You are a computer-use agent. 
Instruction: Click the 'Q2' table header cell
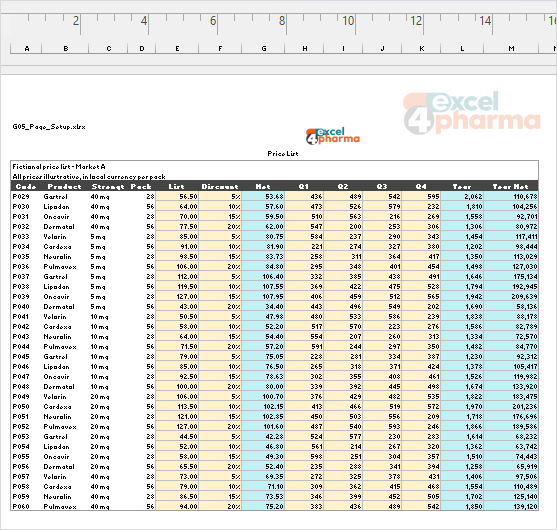point(343,186)
